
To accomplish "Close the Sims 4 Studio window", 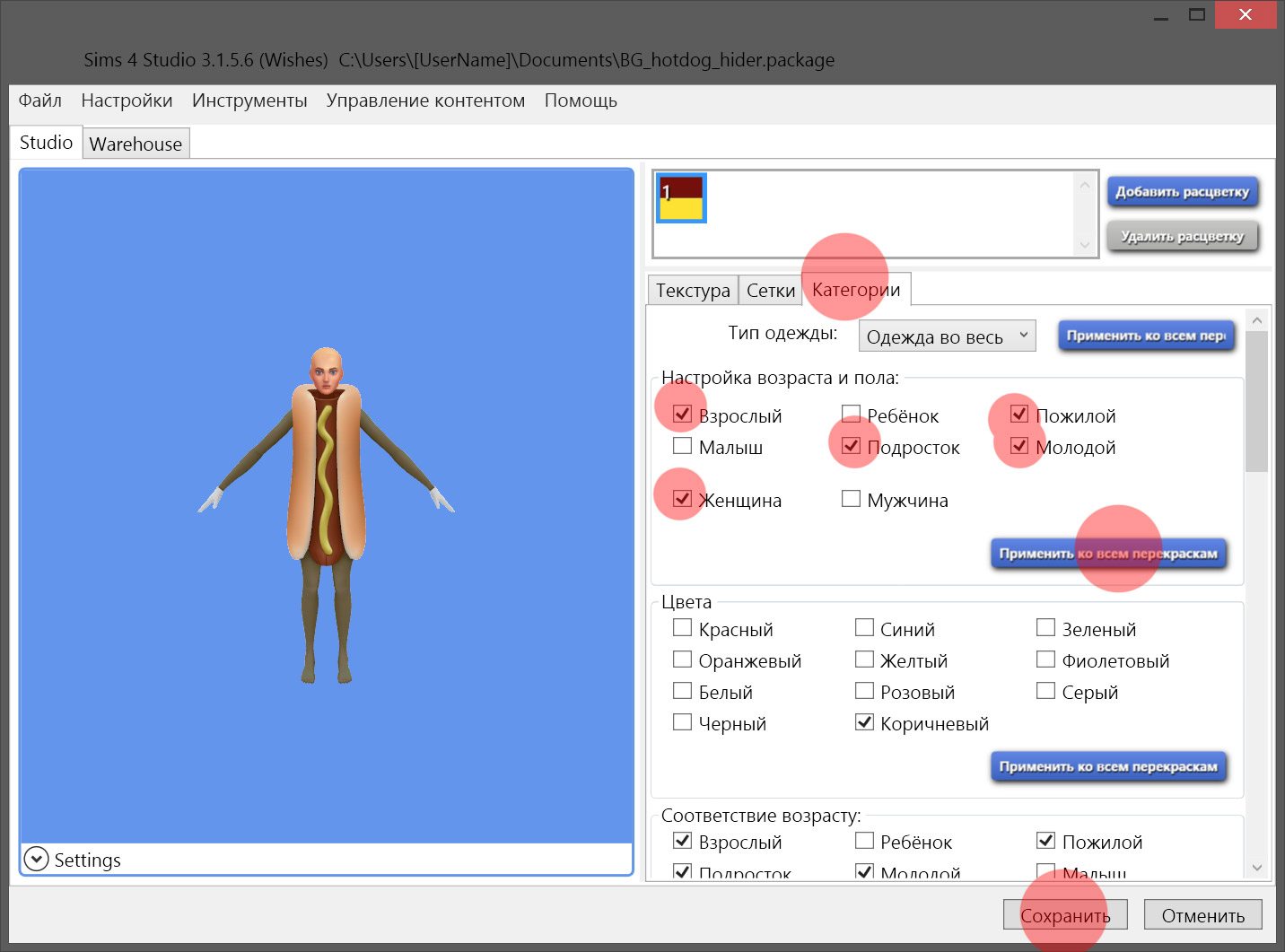I will pos(1246,15).
